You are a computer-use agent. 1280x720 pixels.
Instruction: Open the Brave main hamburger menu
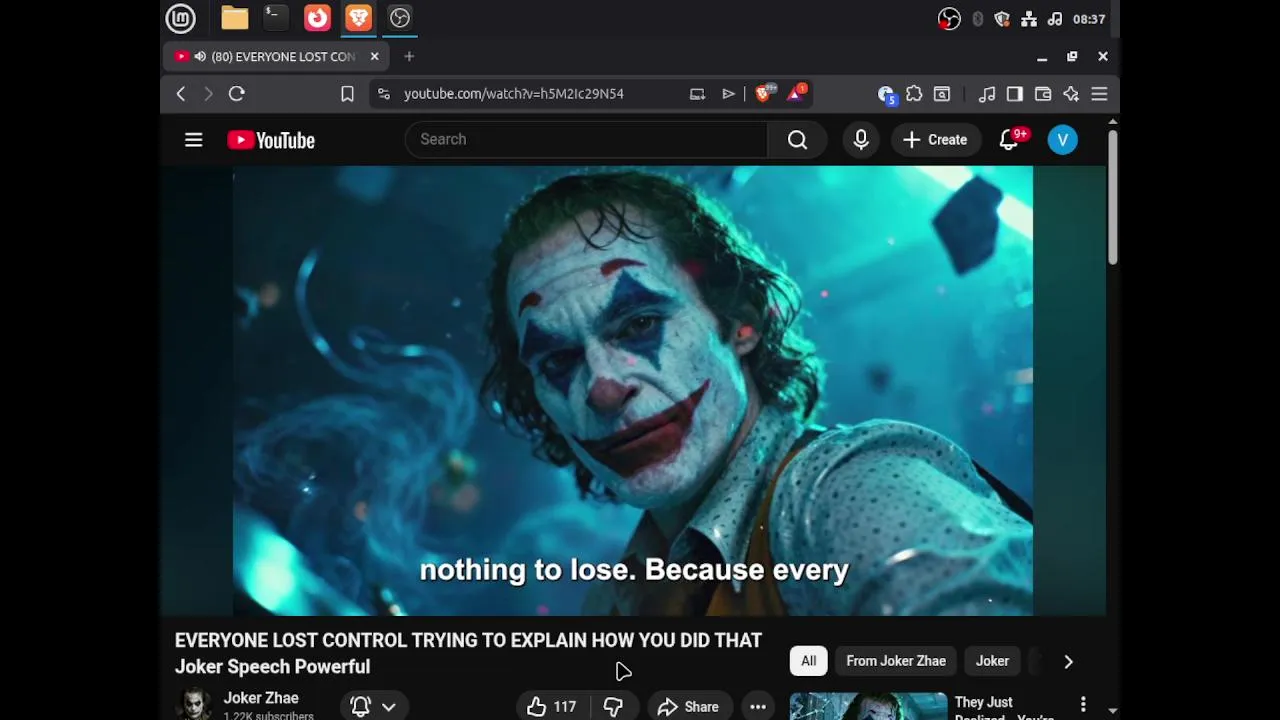(x=1099, y=94)
